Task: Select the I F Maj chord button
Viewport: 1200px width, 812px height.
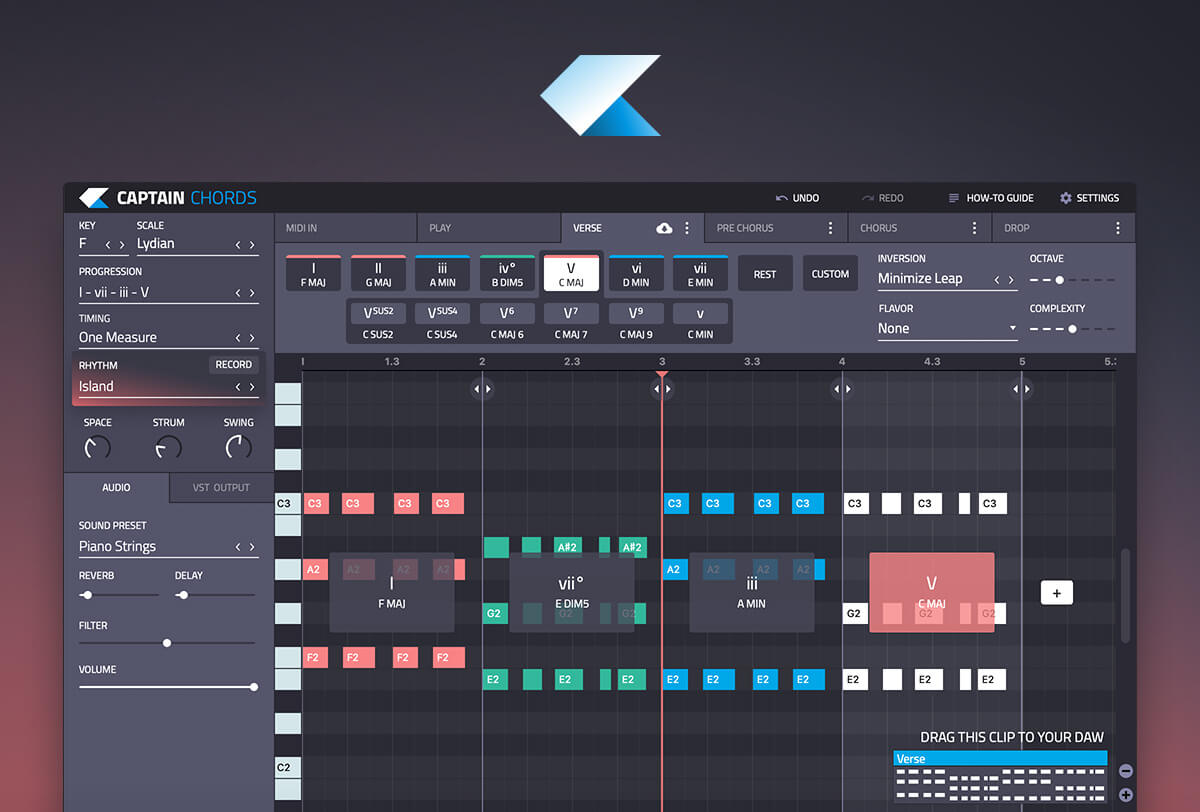Action: point(313,273)
